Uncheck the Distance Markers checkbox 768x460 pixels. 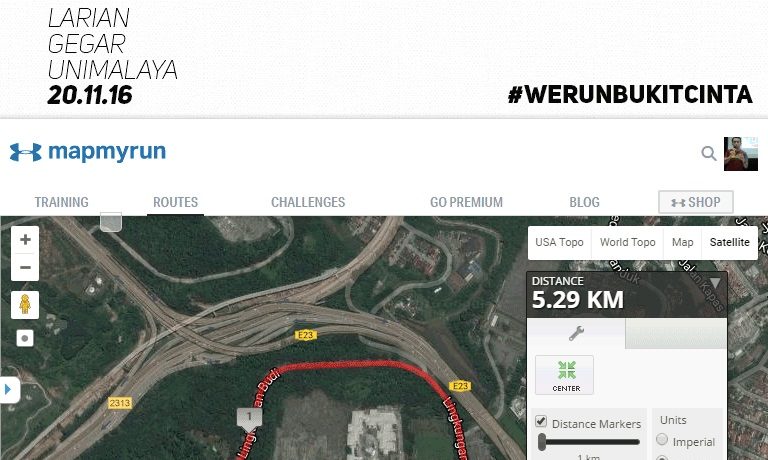[541, 421]
